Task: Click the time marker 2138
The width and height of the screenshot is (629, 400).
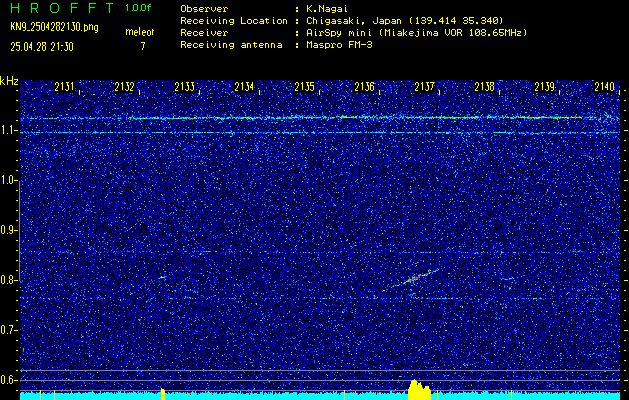Action: [485, 87]
